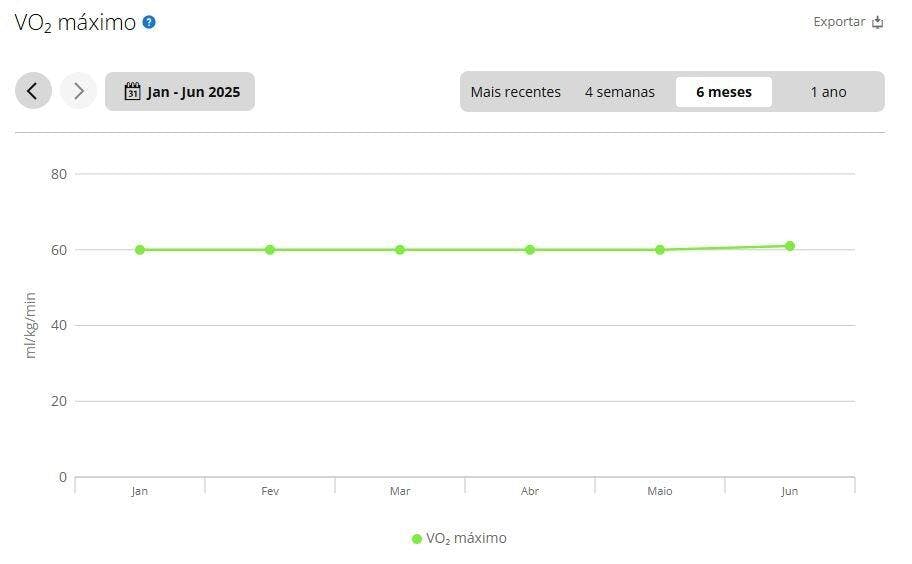
Task: Select the Jan data point on chart
Action: click(x=140, y=250)
